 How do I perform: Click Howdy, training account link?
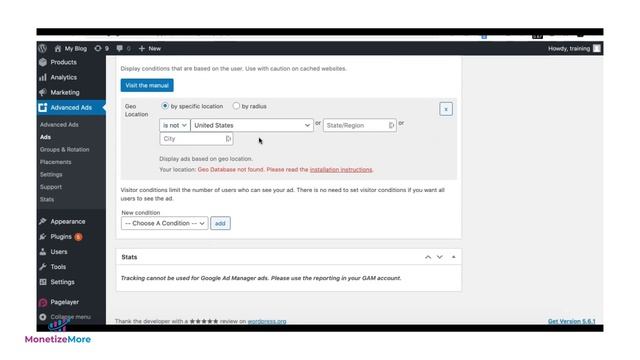(569, 48)
